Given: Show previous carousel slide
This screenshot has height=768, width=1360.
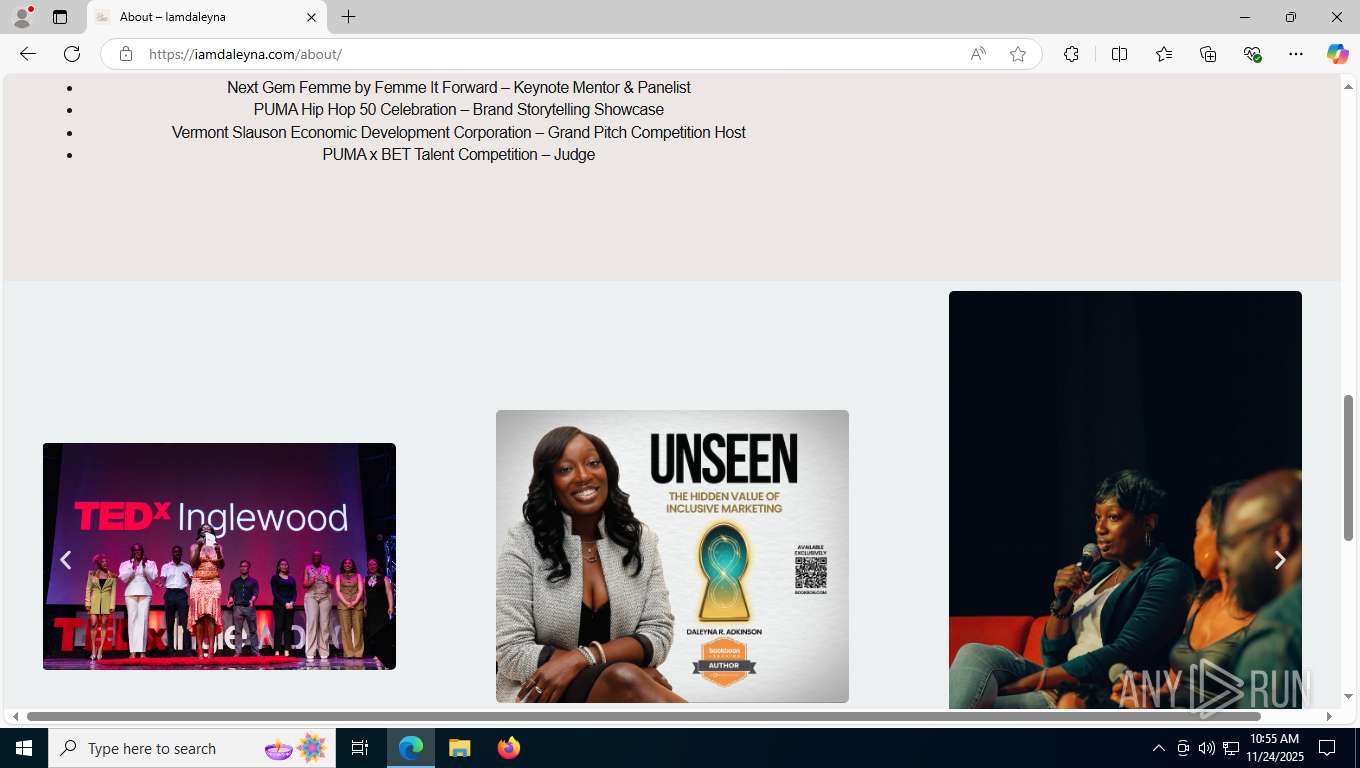Looking at the screenshot, I should click(66, 560).
